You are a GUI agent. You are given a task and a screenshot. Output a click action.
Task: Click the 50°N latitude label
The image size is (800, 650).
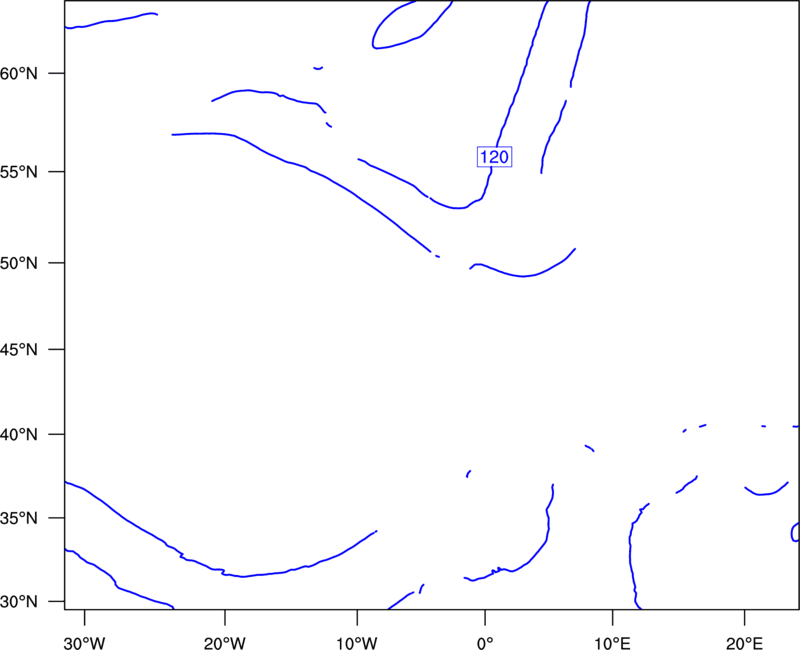[x=19, y=263]
